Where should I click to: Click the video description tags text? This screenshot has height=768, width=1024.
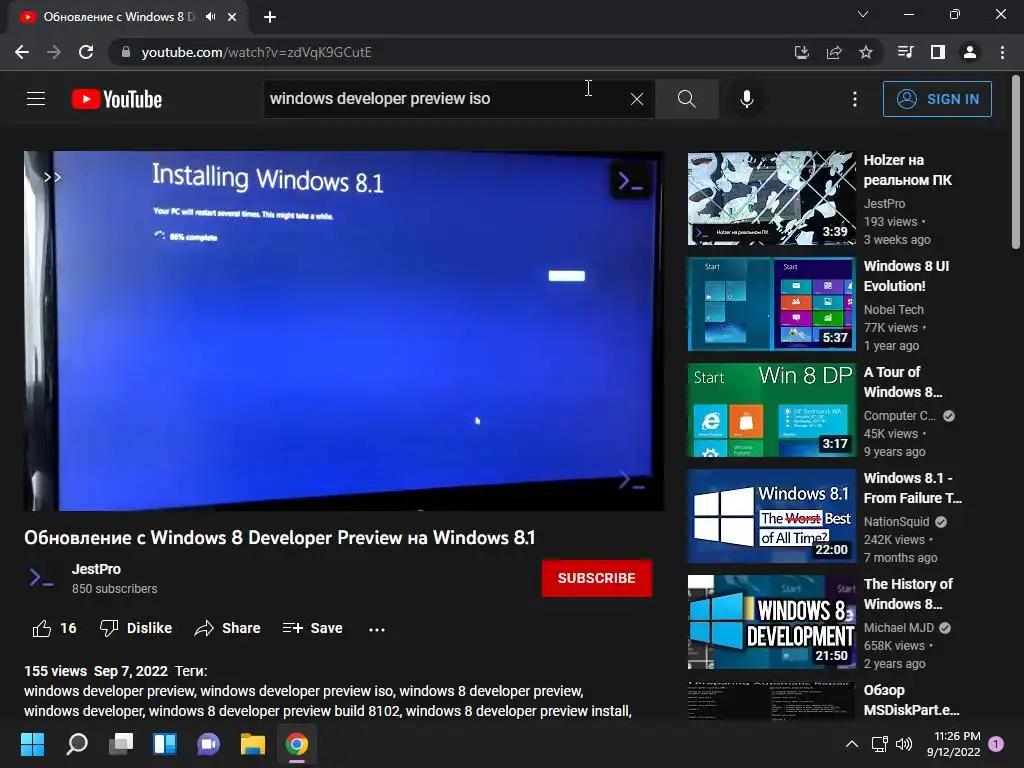coord(328,701)
